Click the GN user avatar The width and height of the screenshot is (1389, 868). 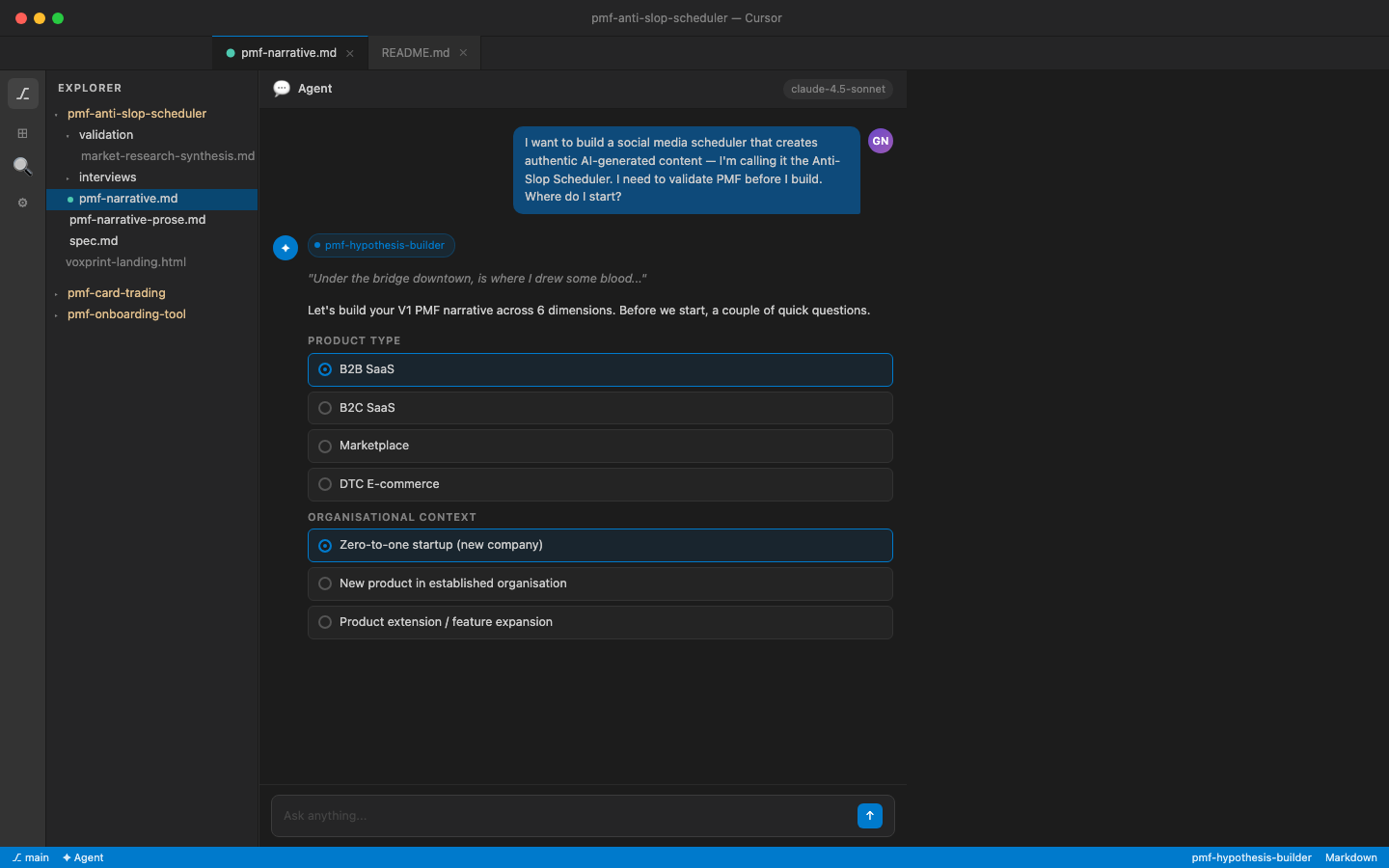click(881, 141)
